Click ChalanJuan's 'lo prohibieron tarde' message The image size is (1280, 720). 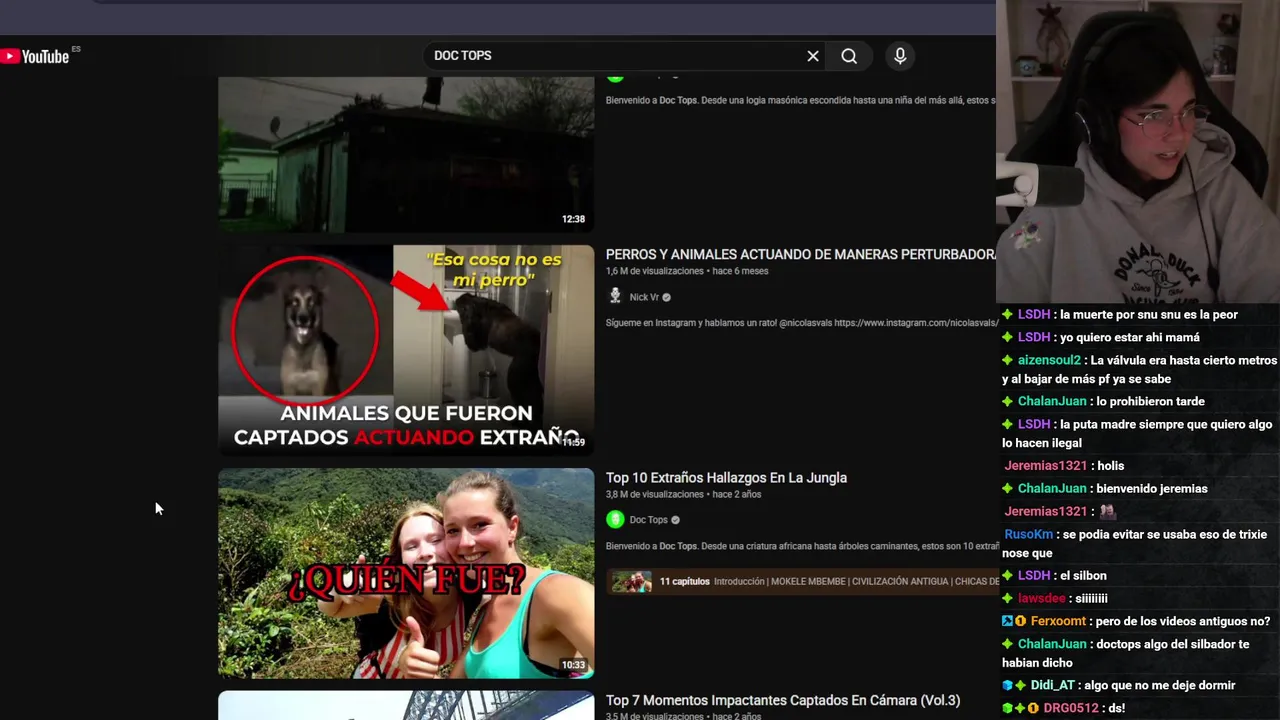click(1150, 401)
